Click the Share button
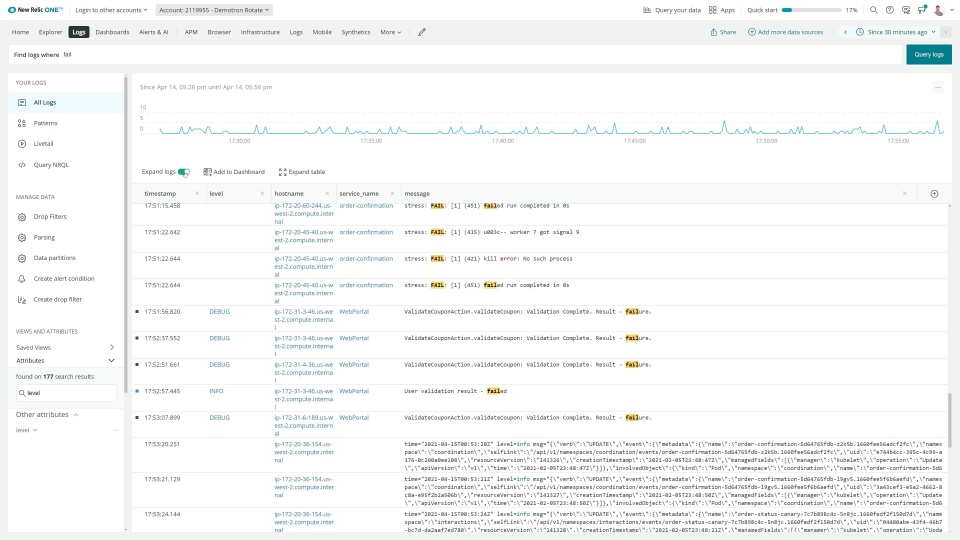The width and height of the screenshot is (960, 540). point(723,32)
